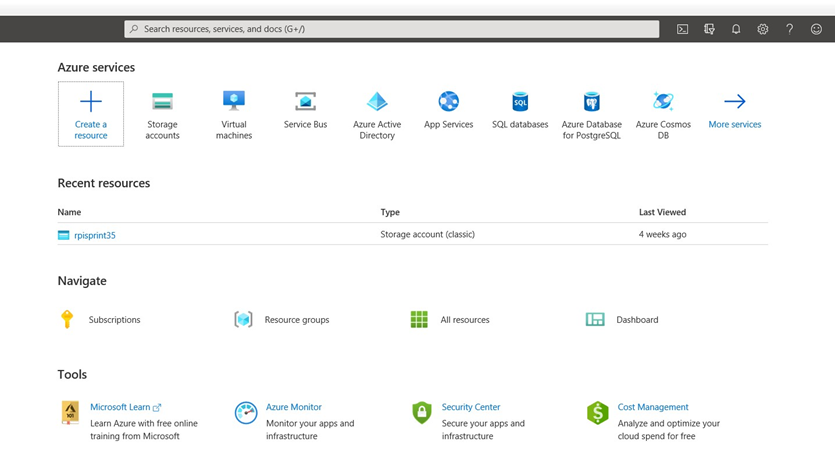The width and height of the screenshot is (835, 470).
Task: Open the rpisprint35 storage account
Action: pyautogui.click(x=95, y=235)
